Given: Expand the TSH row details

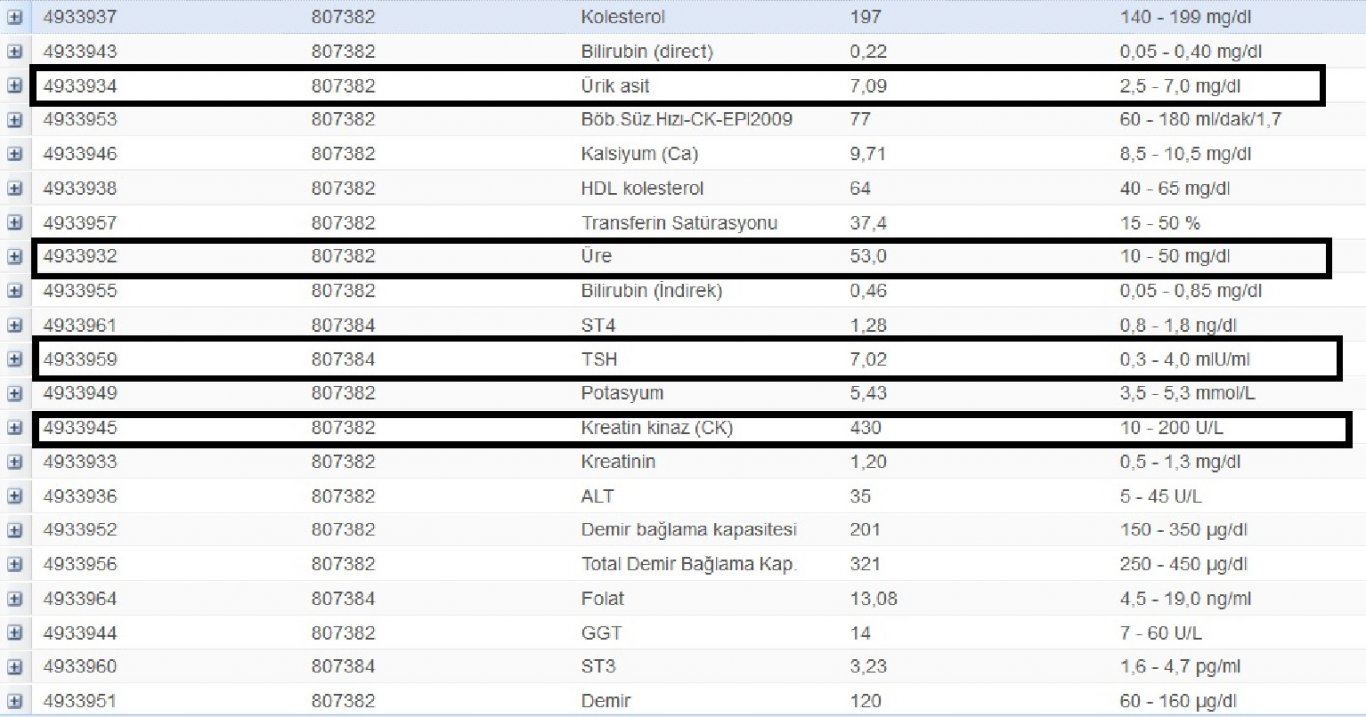Looking at the screenshot, I should [x=14, y=359].
